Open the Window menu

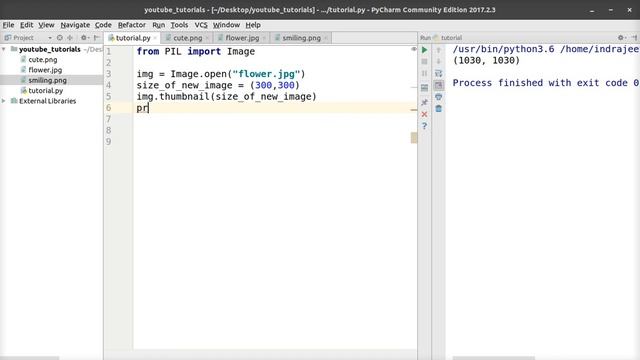pos(226,25)
